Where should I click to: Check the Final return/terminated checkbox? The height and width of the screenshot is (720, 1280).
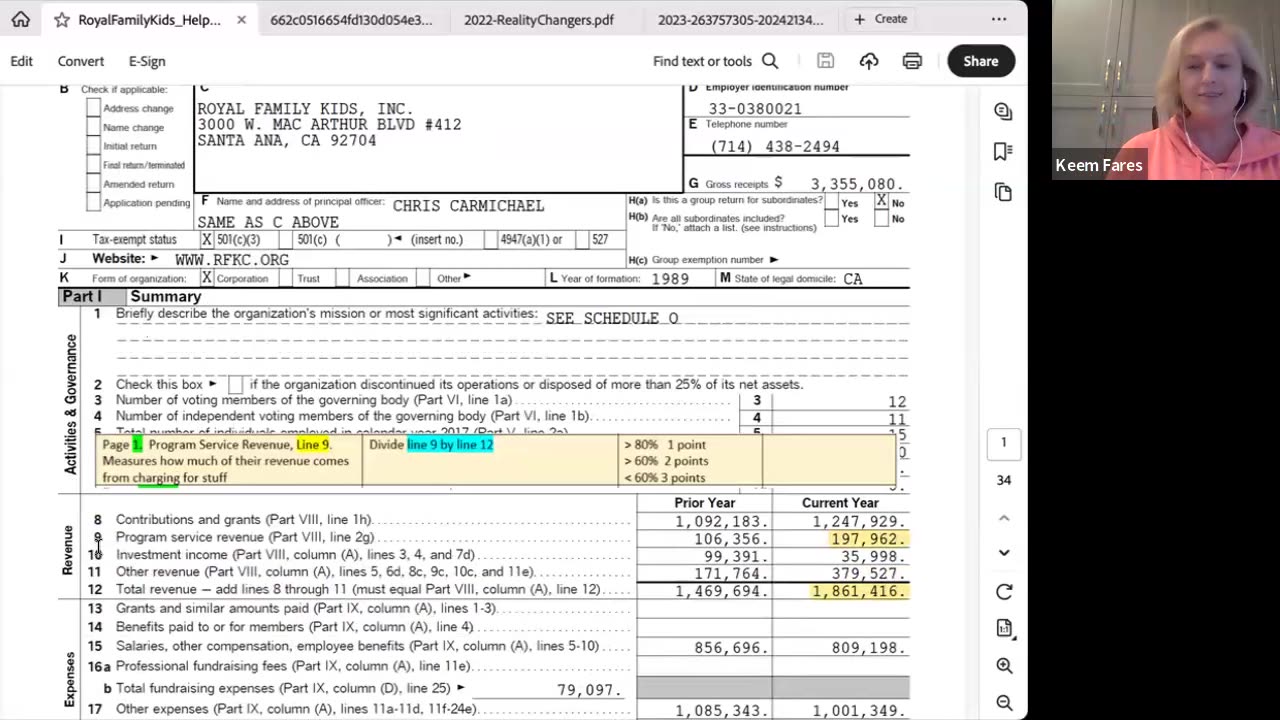(x=94, y=165)
